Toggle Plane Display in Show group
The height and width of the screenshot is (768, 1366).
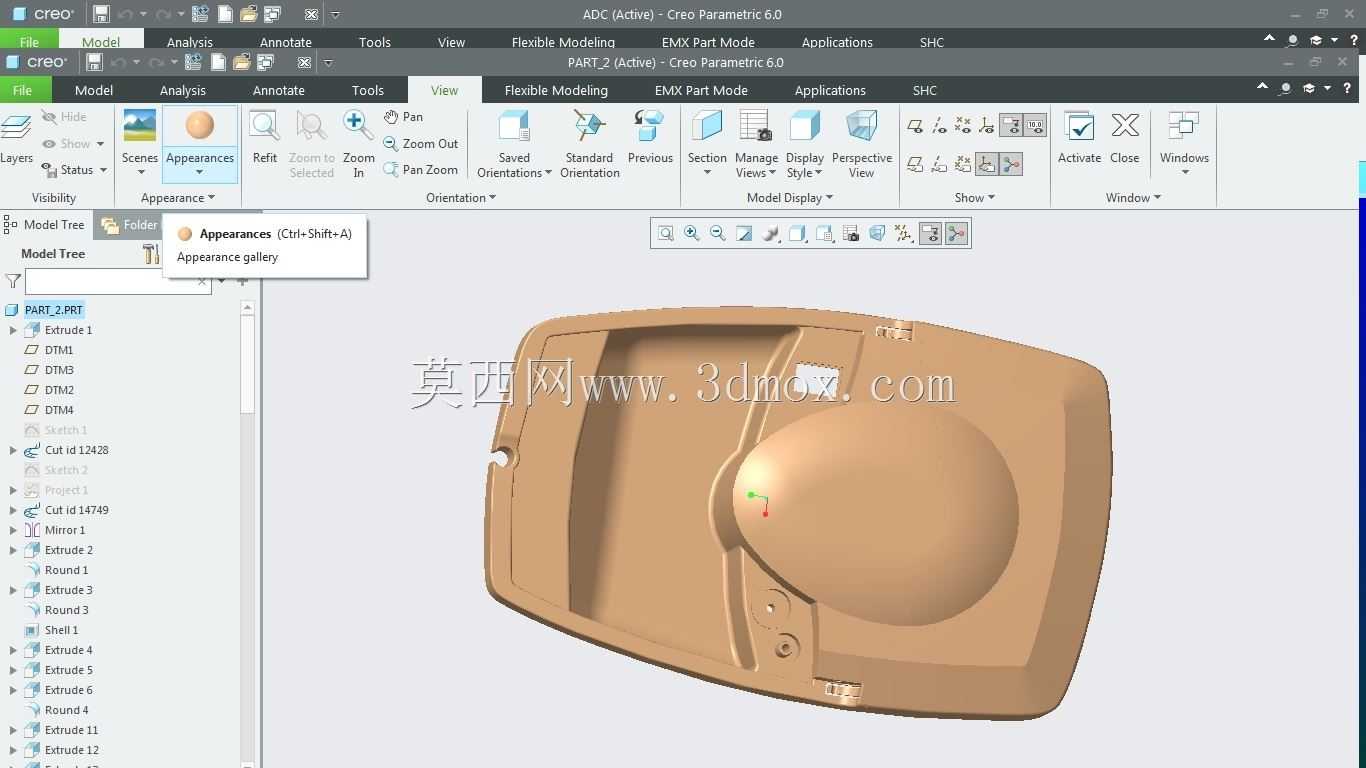(x=915, y=126)
